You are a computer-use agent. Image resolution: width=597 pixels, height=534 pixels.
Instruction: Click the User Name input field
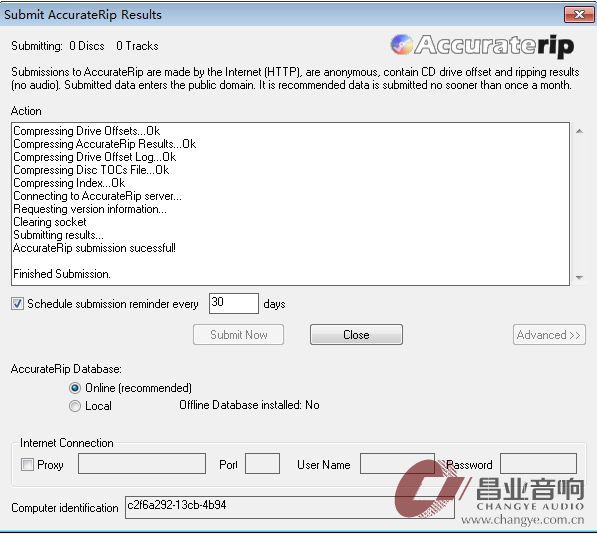(x=397, y=464)
